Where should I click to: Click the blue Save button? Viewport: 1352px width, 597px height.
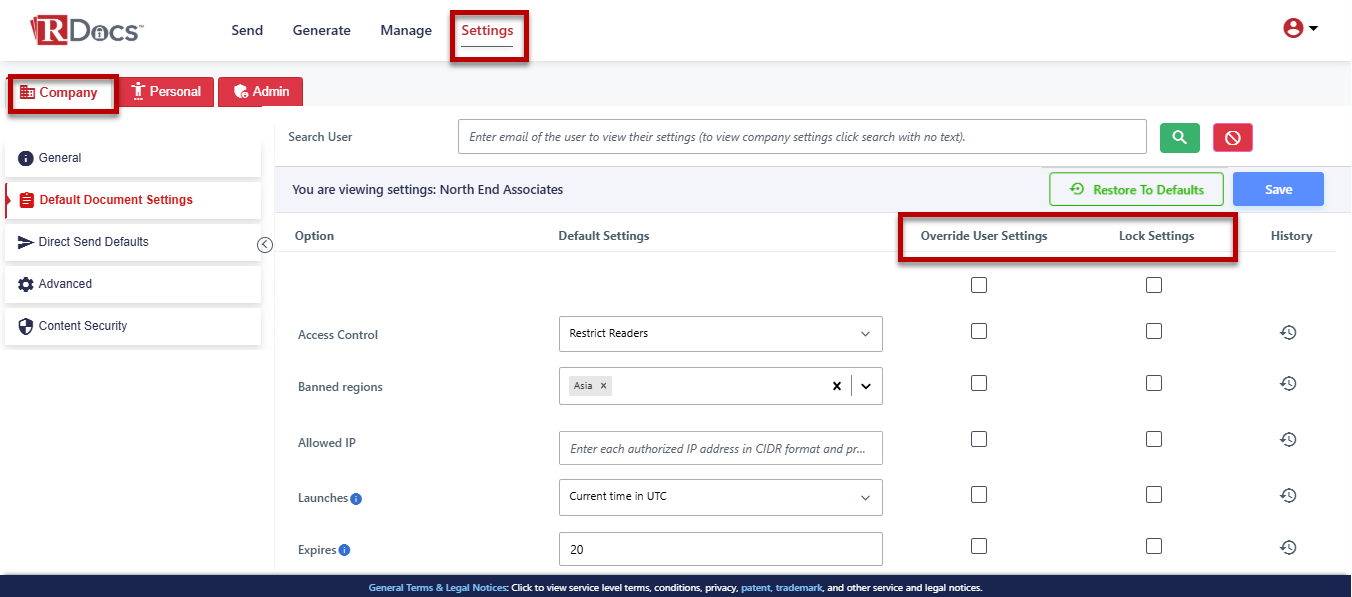(1278, 190)
